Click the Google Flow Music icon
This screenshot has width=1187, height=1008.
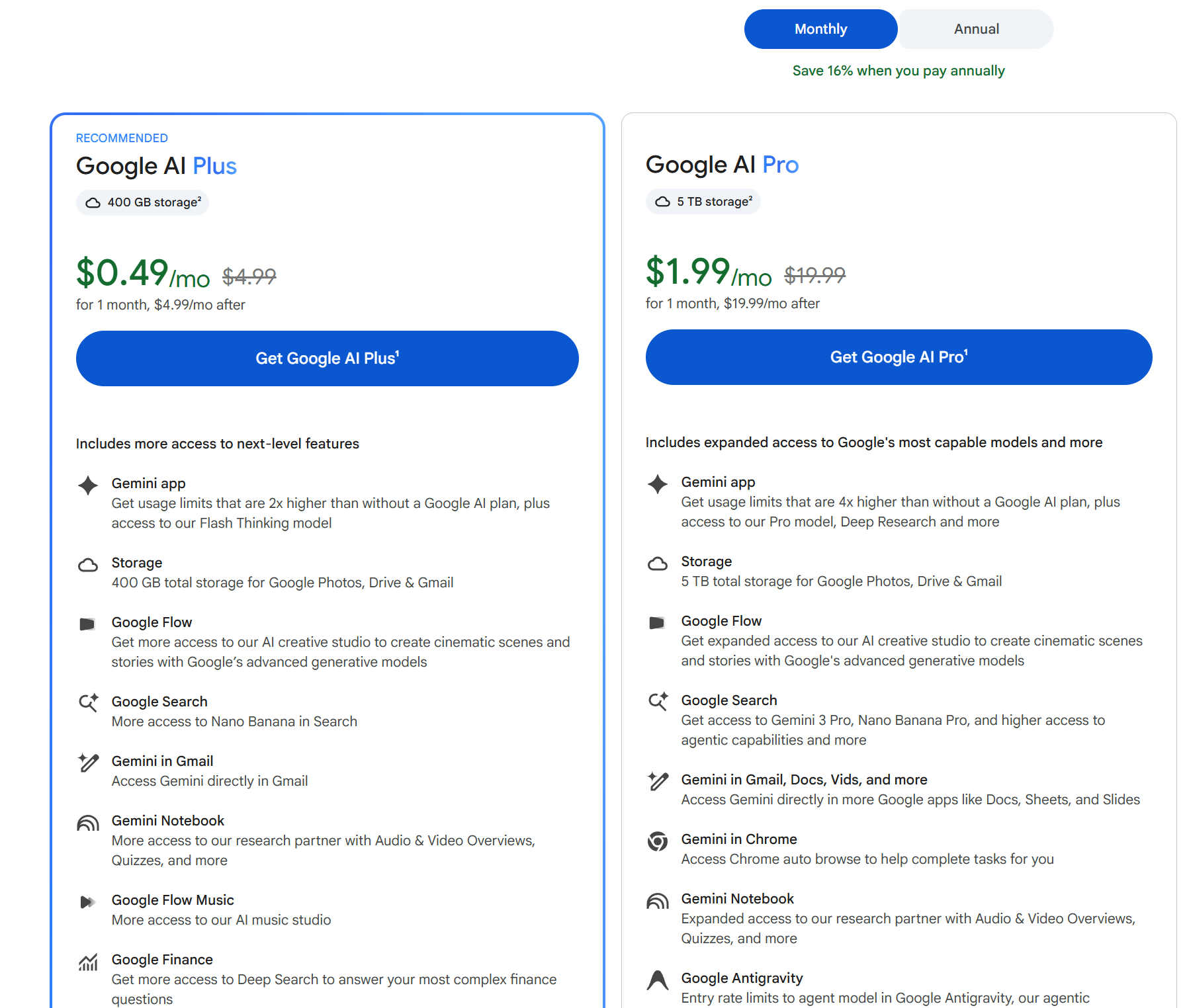[87, 902]
